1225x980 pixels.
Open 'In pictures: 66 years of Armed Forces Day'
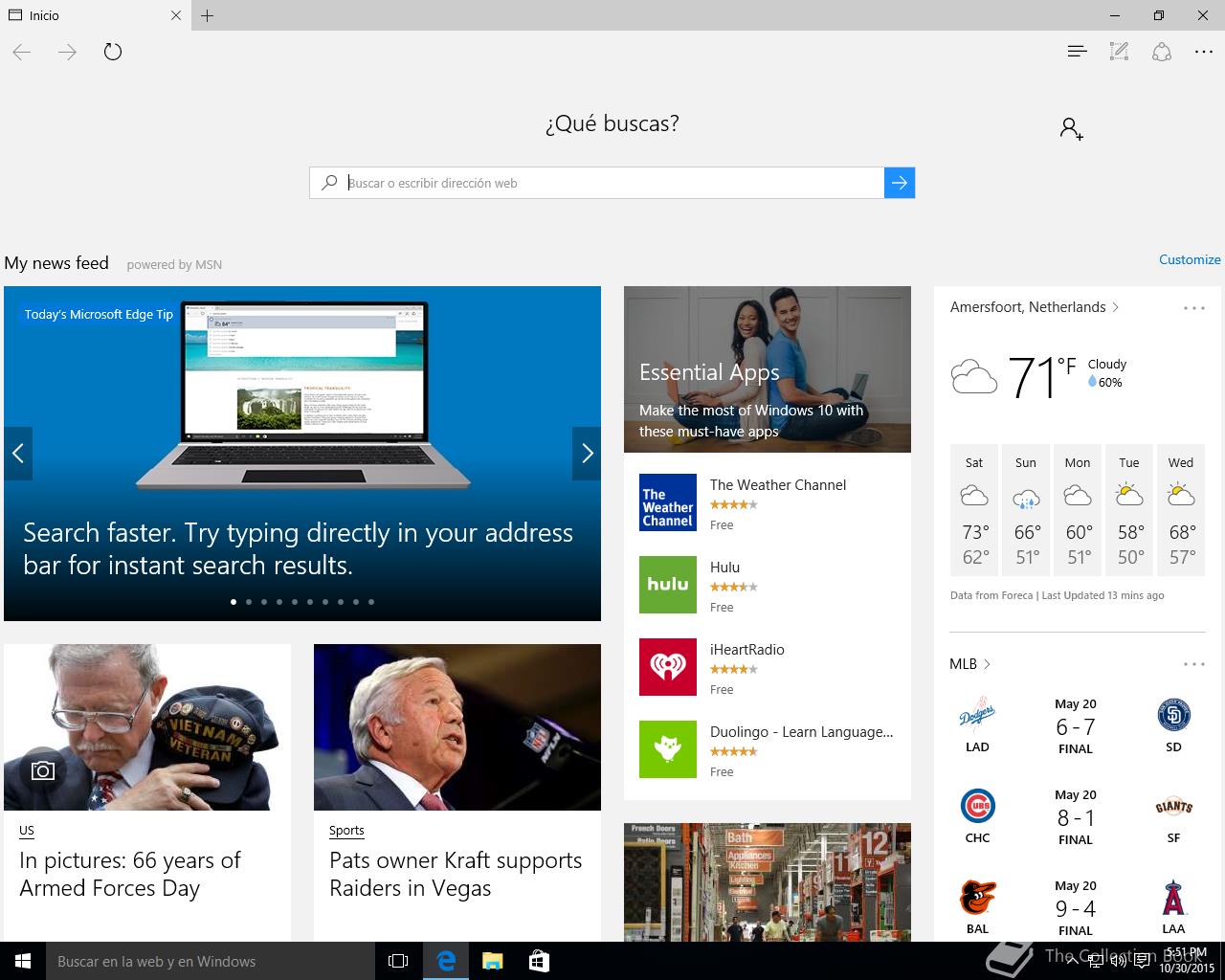130,874
